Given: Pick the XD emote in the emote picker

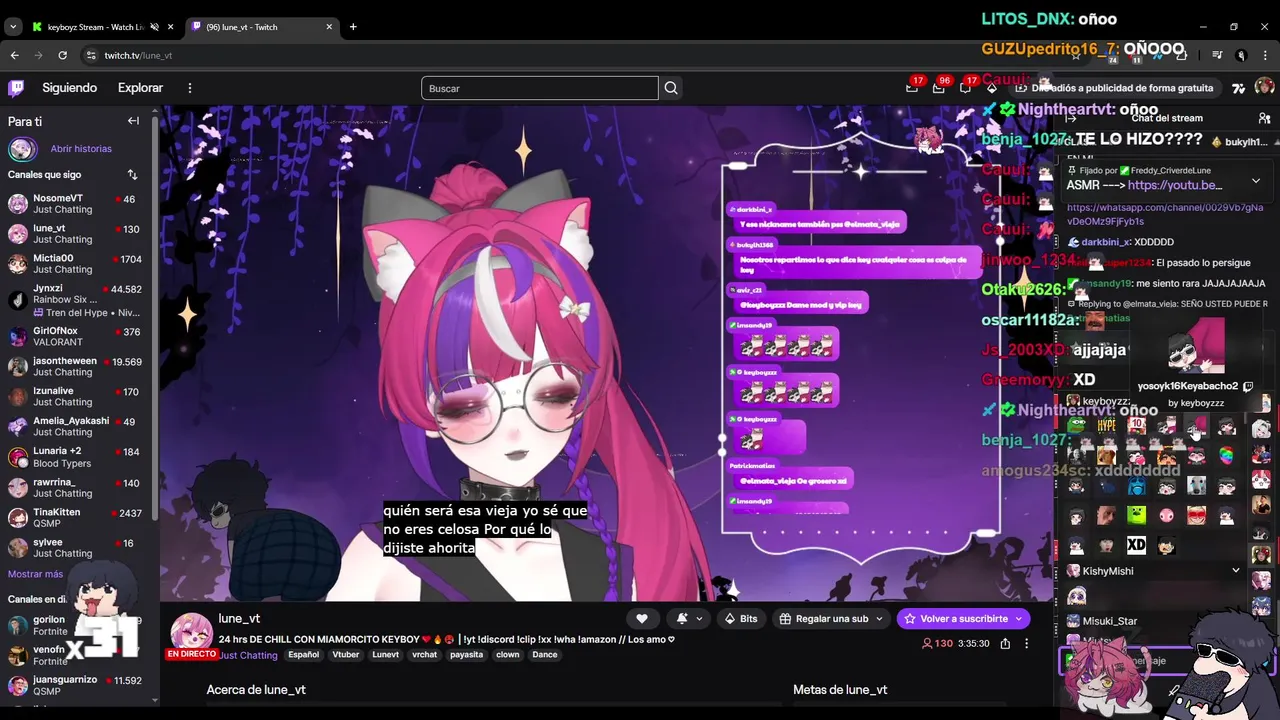Looking at the screenshot, I should 1136,546.
